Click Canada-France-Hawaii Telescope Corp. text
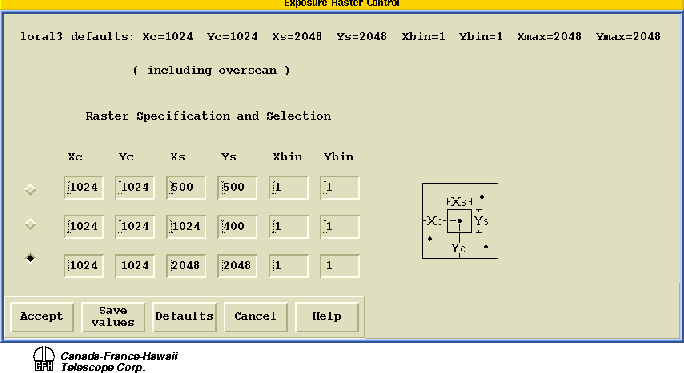684x373 pixels. (x=119, y=362)
